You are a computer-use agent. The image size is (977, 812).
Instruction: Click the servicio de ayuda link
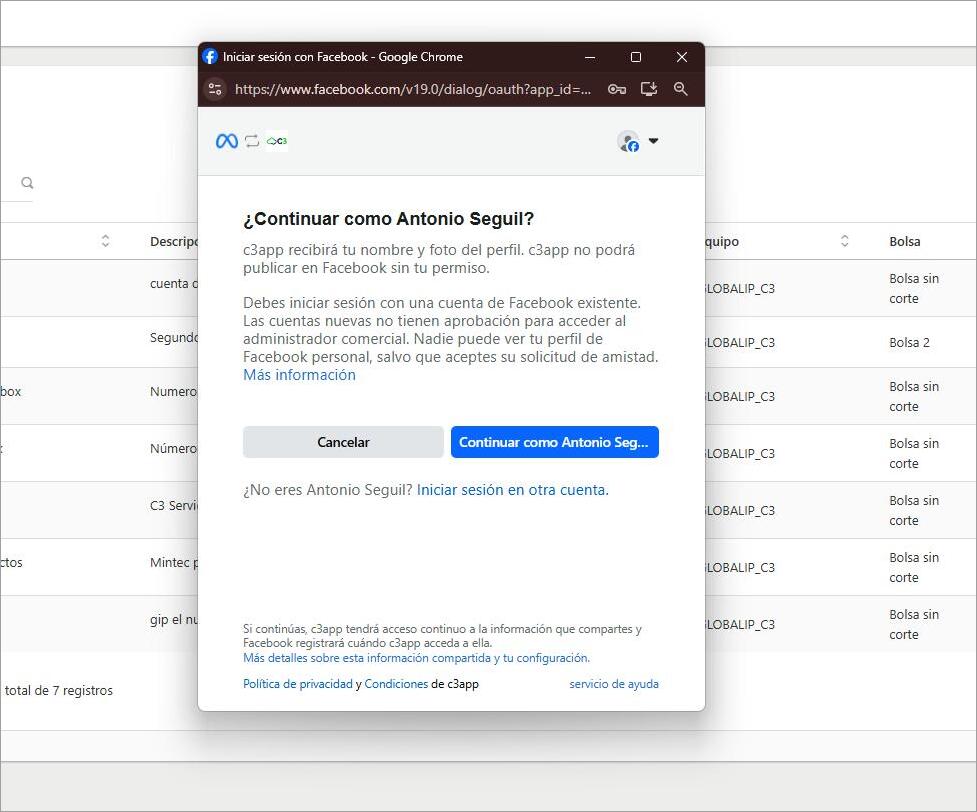pyautogui.click(x=614, y=684)
